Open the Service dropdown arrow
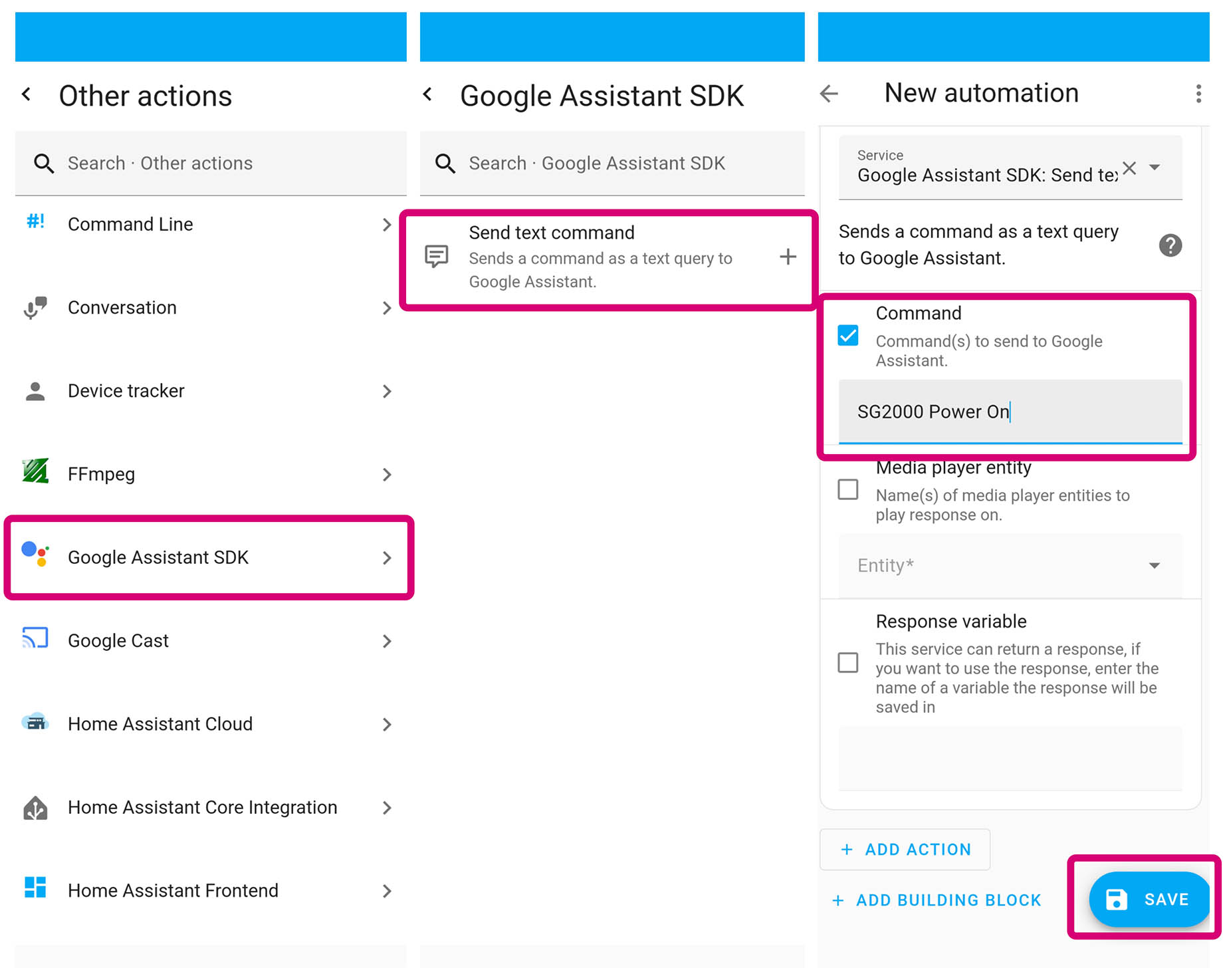The height and width of the screenshot is (980, 1225). pos(1155,168)
